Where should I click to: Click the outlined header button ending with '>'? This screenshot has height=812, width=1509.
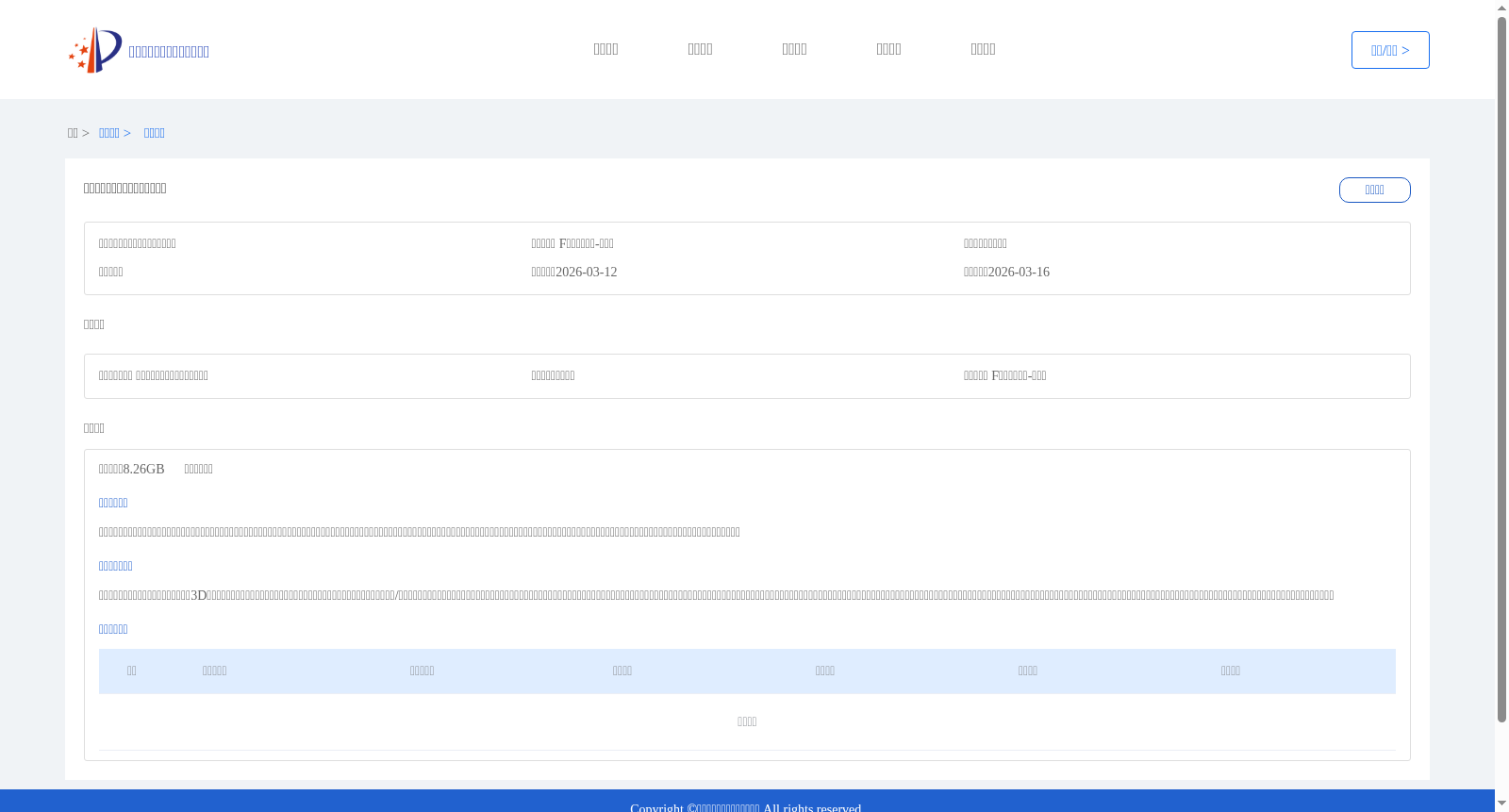(x=1390, y=50)
